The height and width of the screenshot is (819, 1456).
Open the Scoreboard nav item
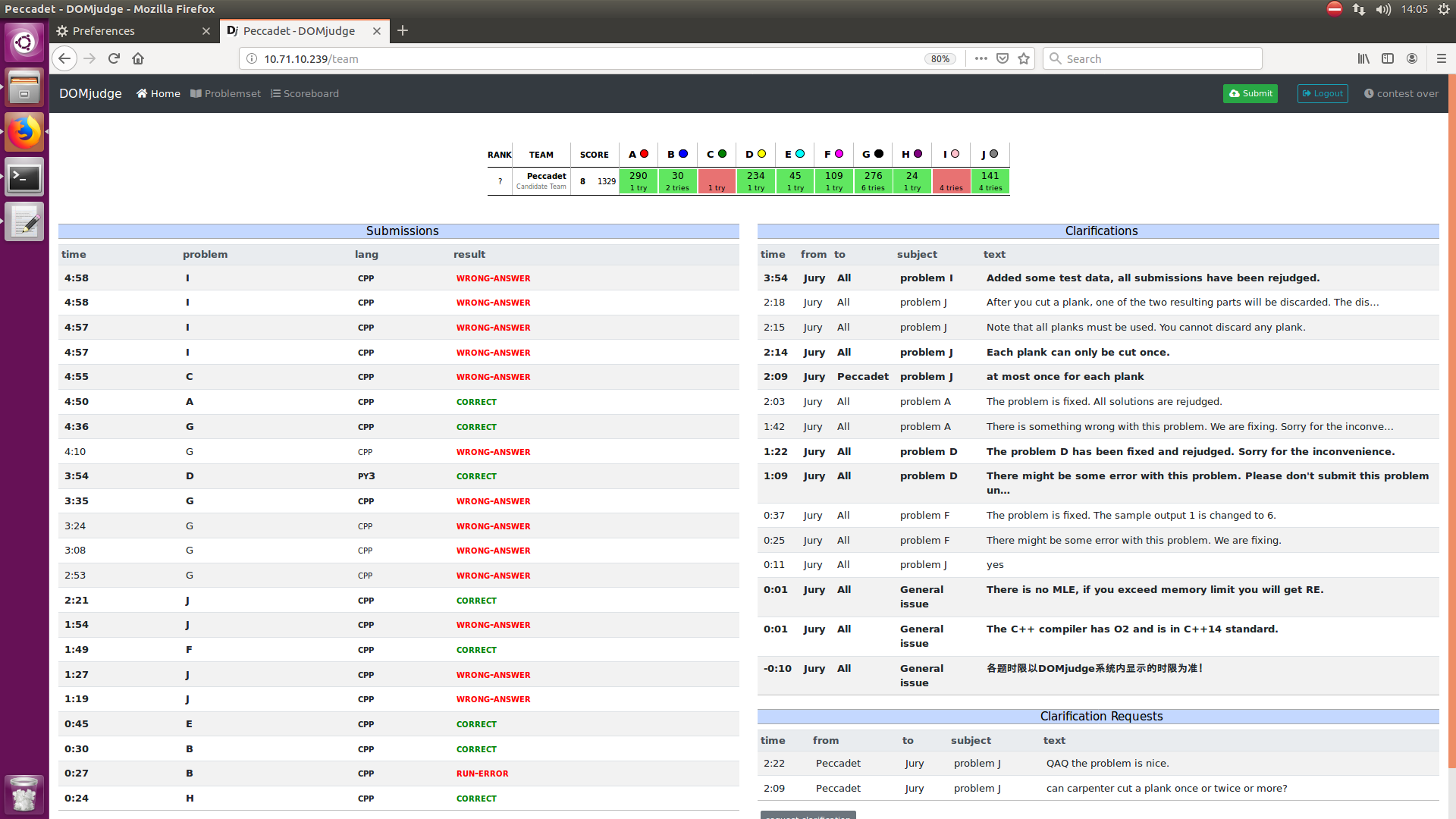pyautogui.click(x=305, y=93)
